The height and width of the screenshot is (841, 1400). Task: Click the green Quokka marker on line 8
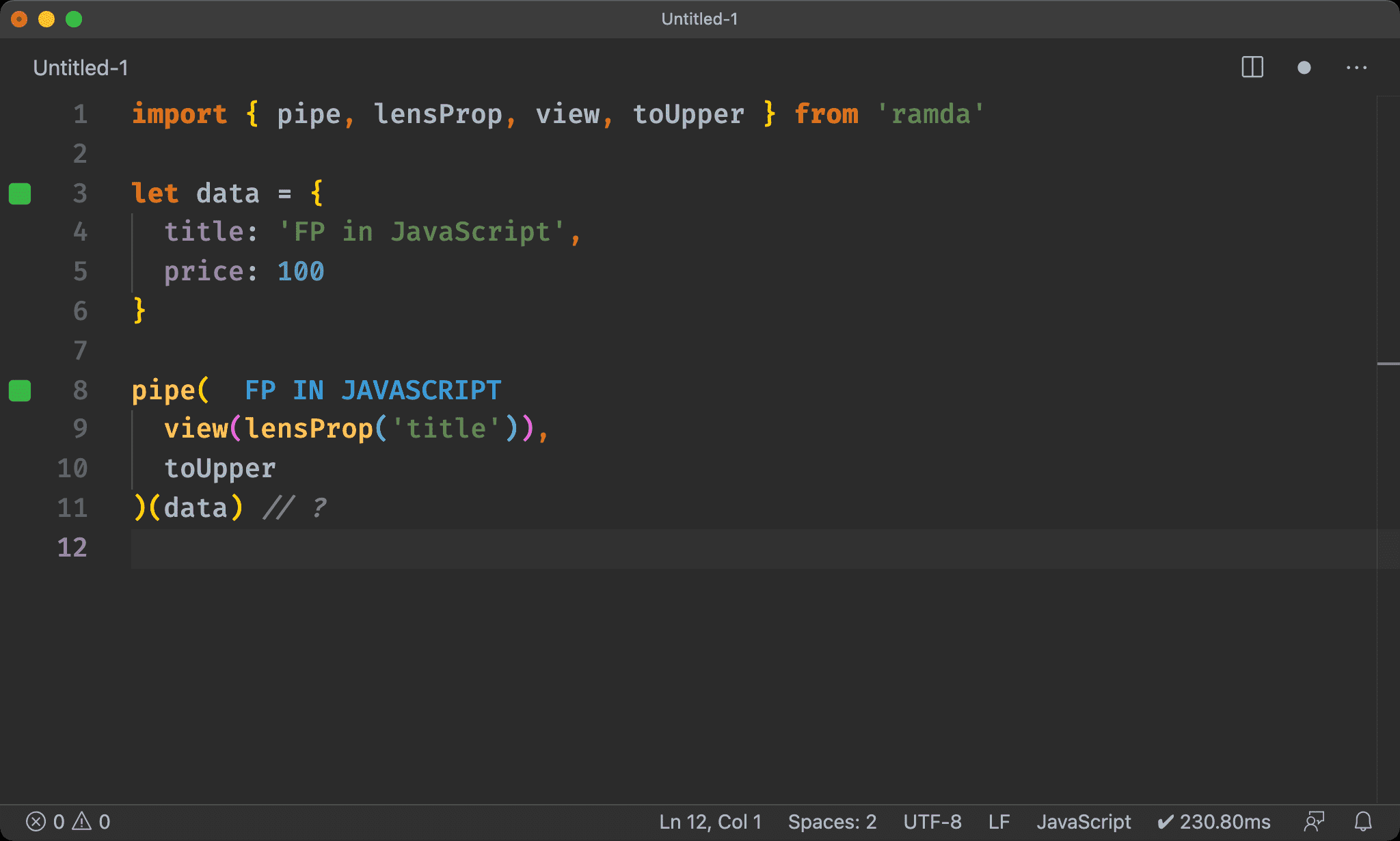(x=20, y=390)
